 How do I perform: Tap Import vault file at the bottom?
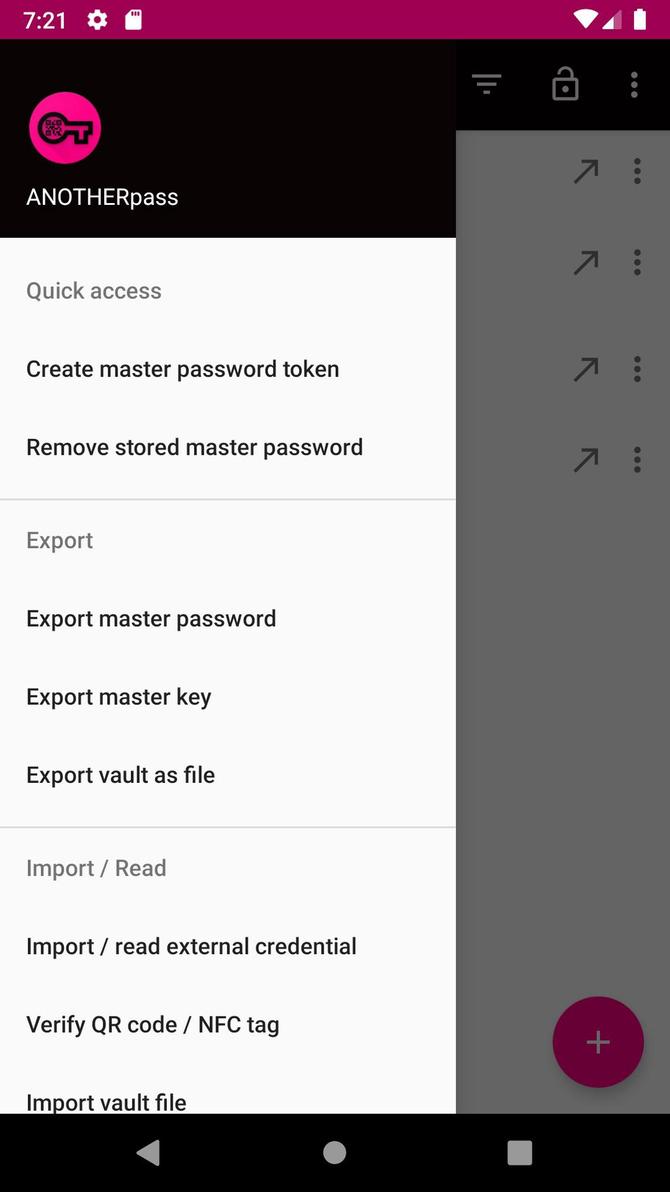106,1102
